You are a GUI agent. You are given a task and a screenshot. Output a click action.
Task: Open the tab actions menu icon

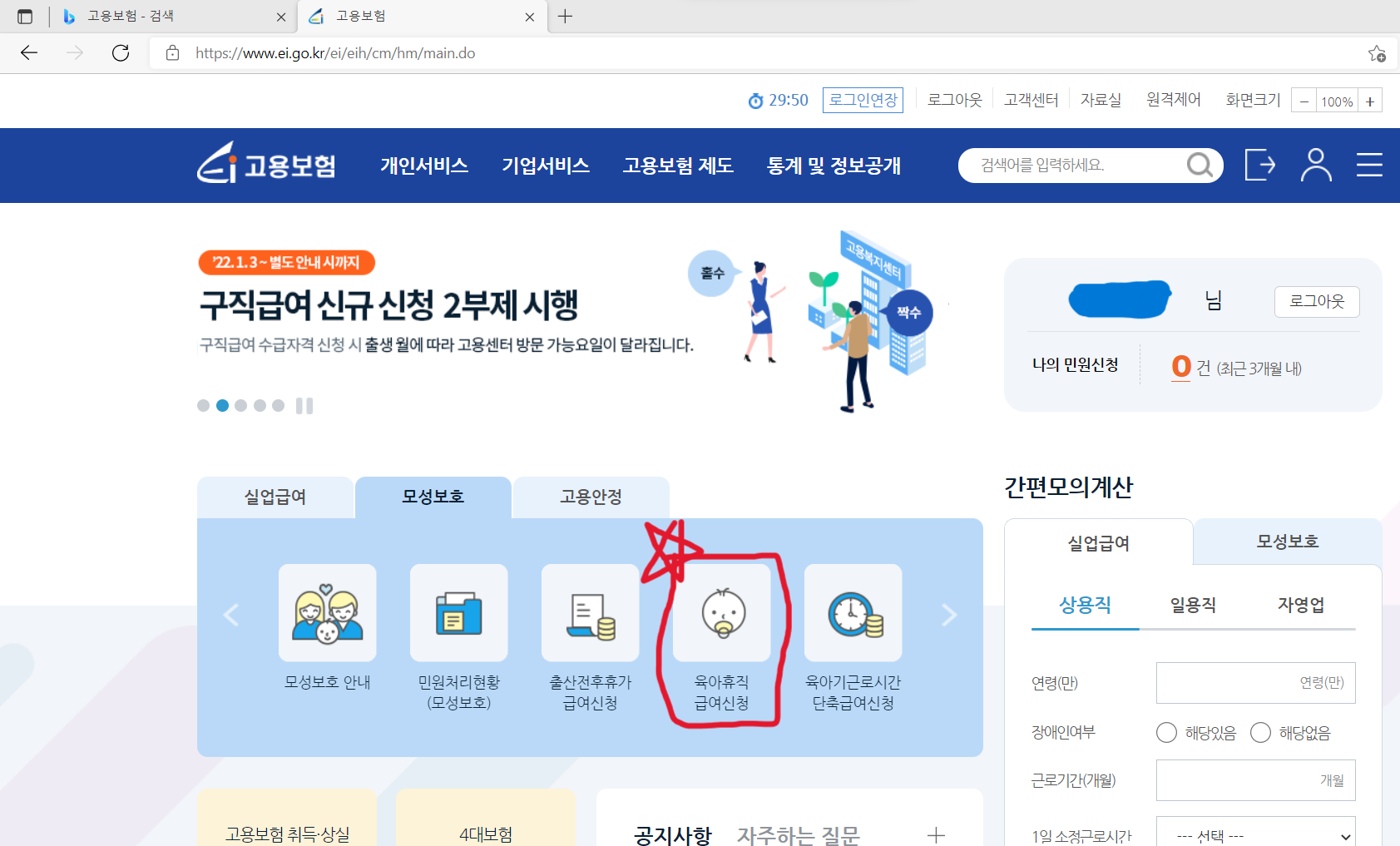click(25, 16)
